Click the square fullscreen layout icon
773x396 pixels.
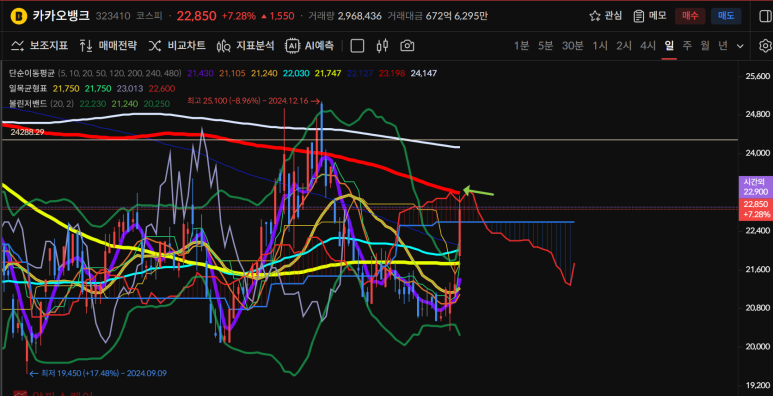(357, 46)
